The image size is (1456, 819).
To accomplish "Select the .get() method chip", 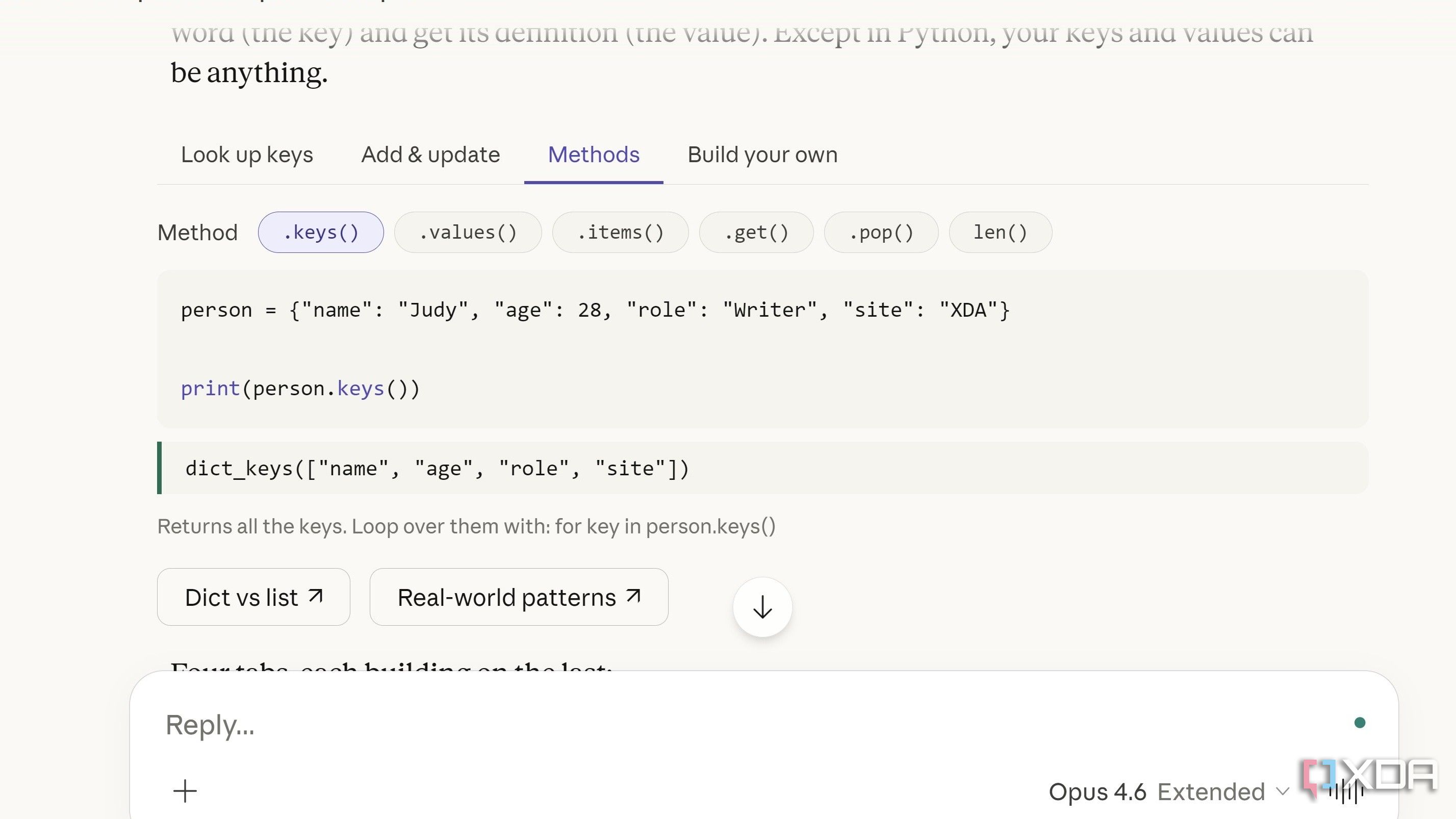I will [756, 233].
